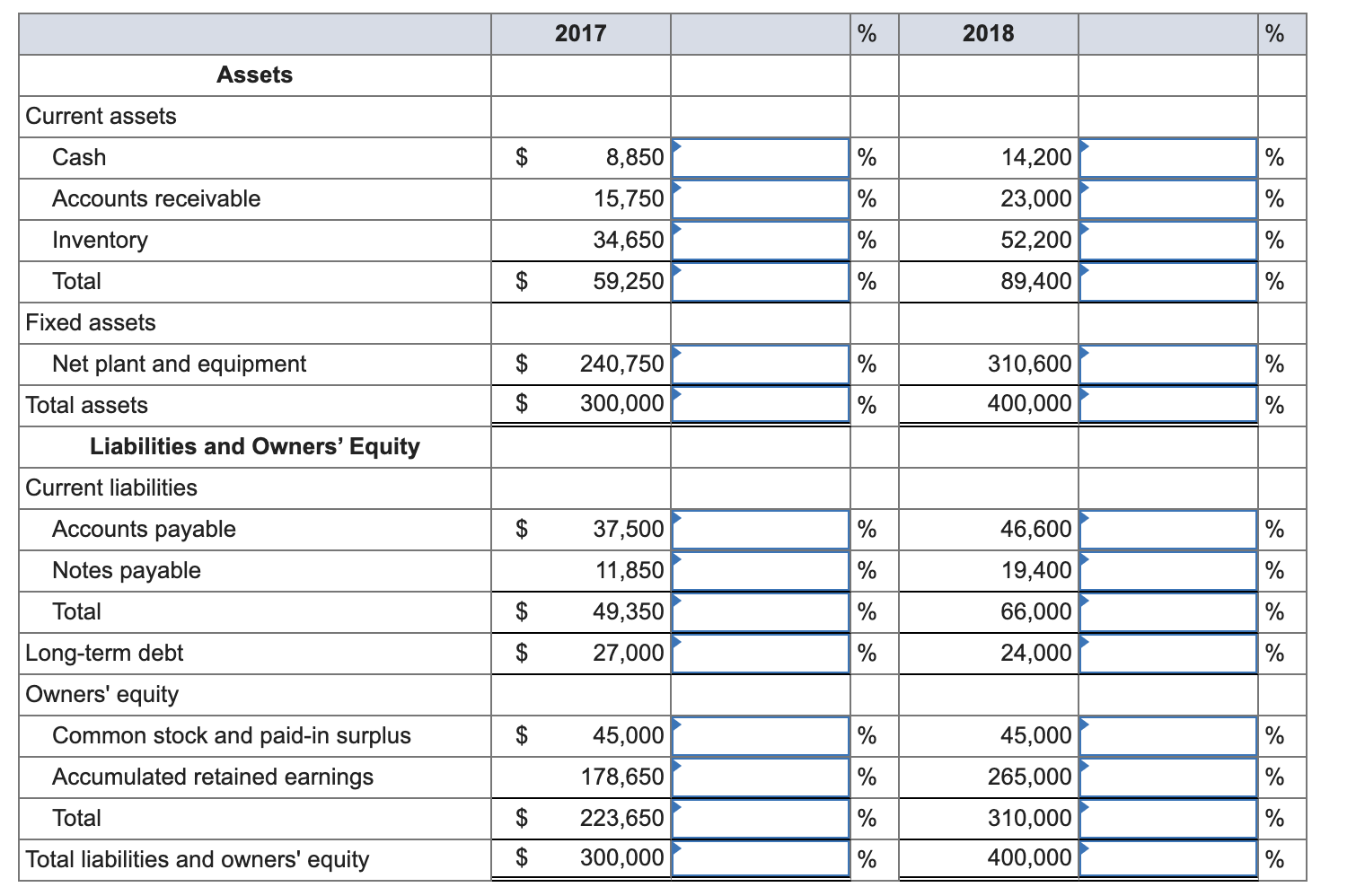Click the 2017 column header
The width and height of the screenshot is (1356, 896).
pos(581,33)
